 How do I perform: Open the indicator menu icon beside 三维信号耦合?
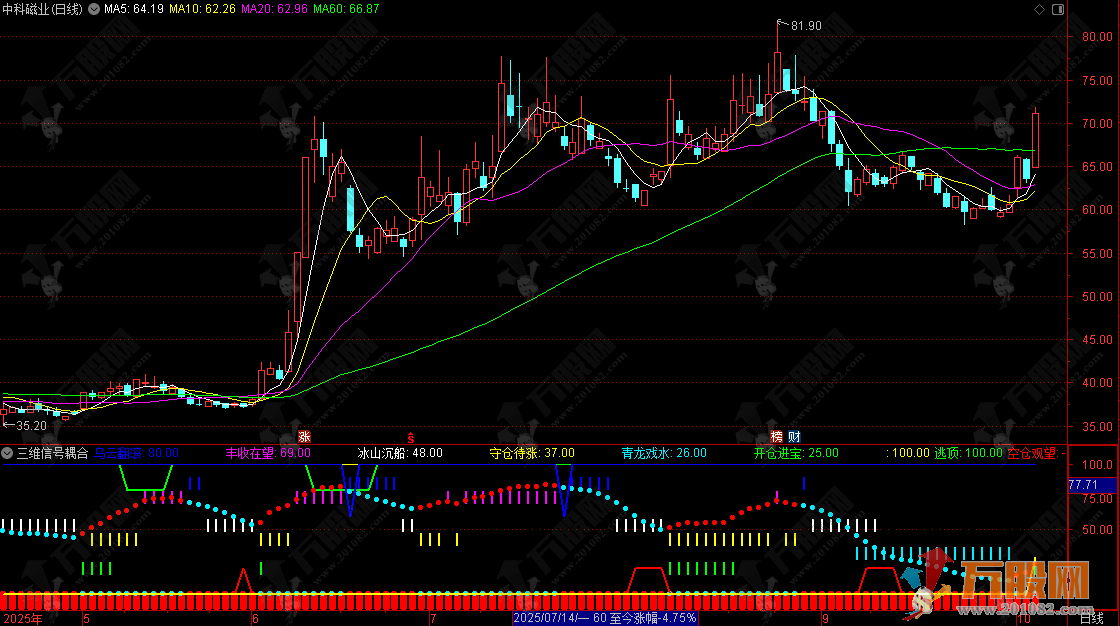[x=8, y=453]
